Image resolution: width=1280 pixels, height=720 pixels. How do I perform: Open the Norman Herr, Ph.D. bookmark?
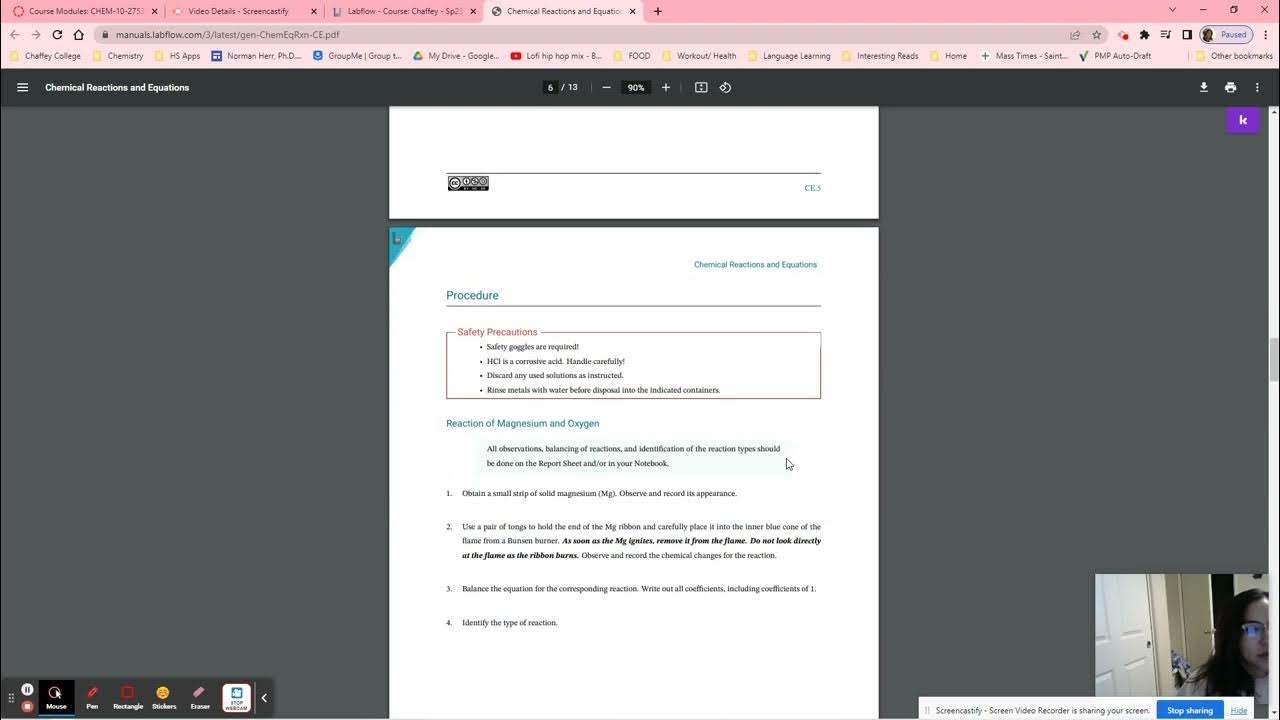(256, 56)
